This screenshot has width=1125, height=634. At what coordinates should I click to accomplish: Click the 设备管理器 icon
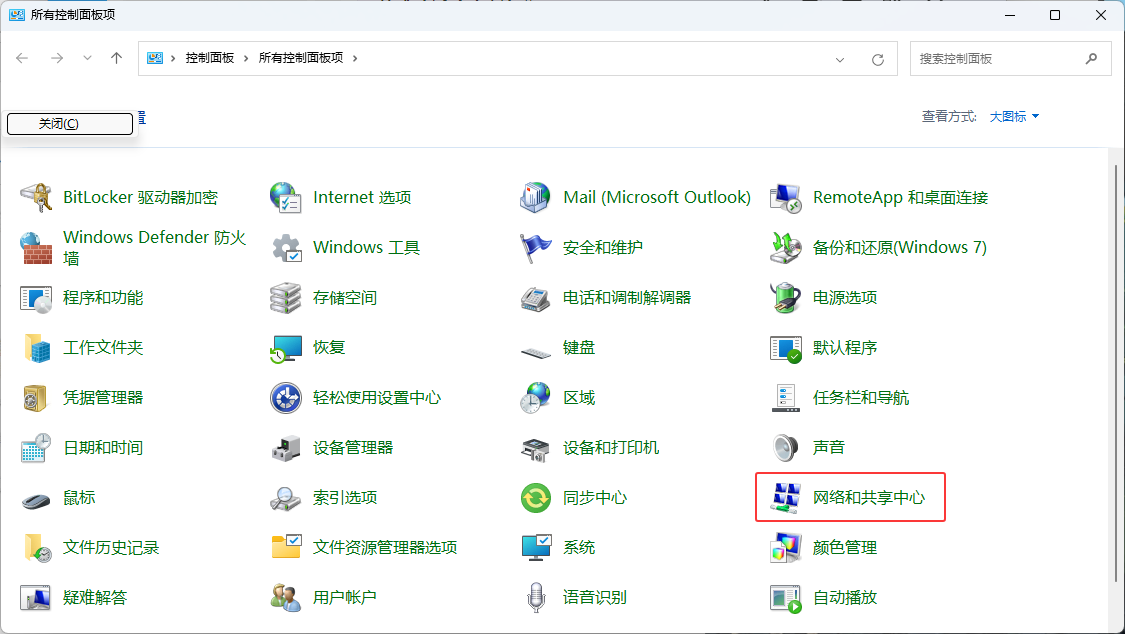[287, 448]
